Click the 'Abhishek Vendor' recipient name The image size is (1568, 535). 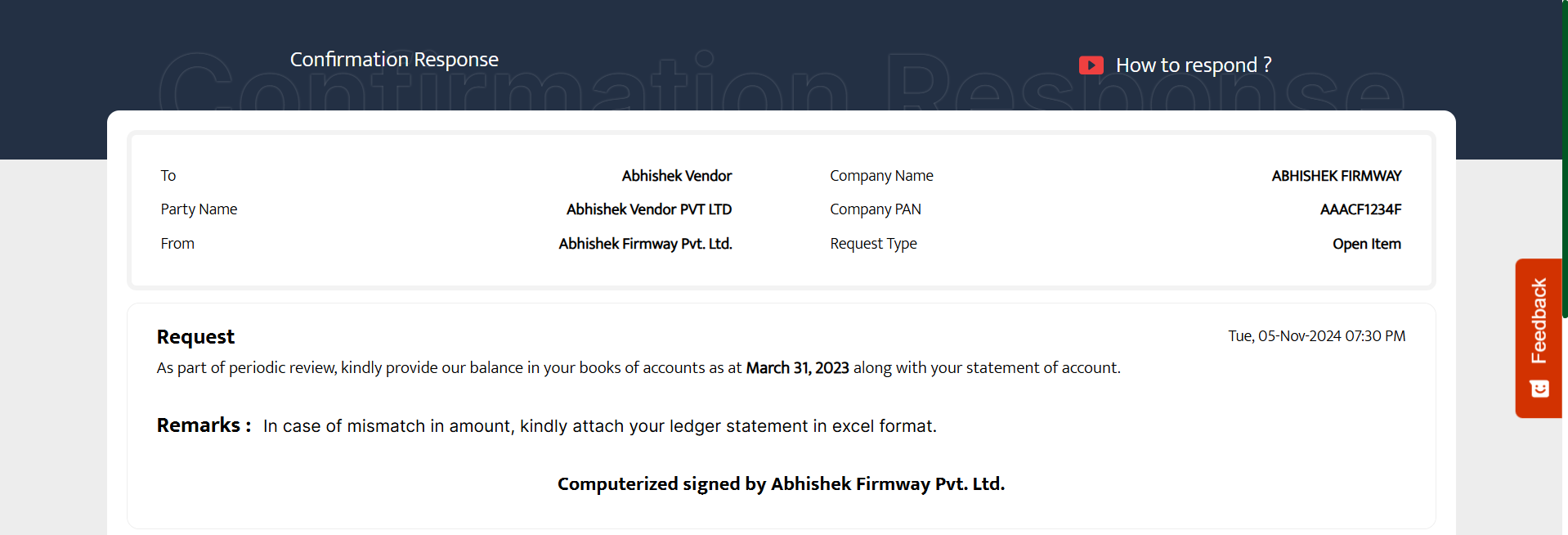point(676,176)
